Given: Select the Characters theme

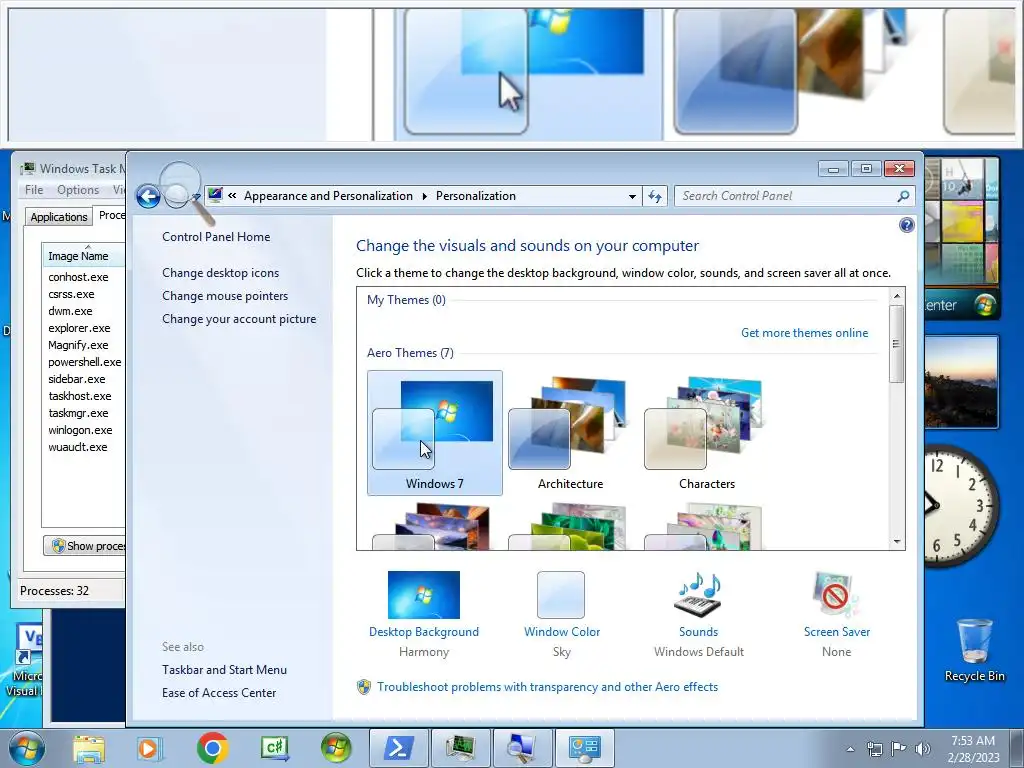Looking at the screenshot, I should (x=707, y=433).
